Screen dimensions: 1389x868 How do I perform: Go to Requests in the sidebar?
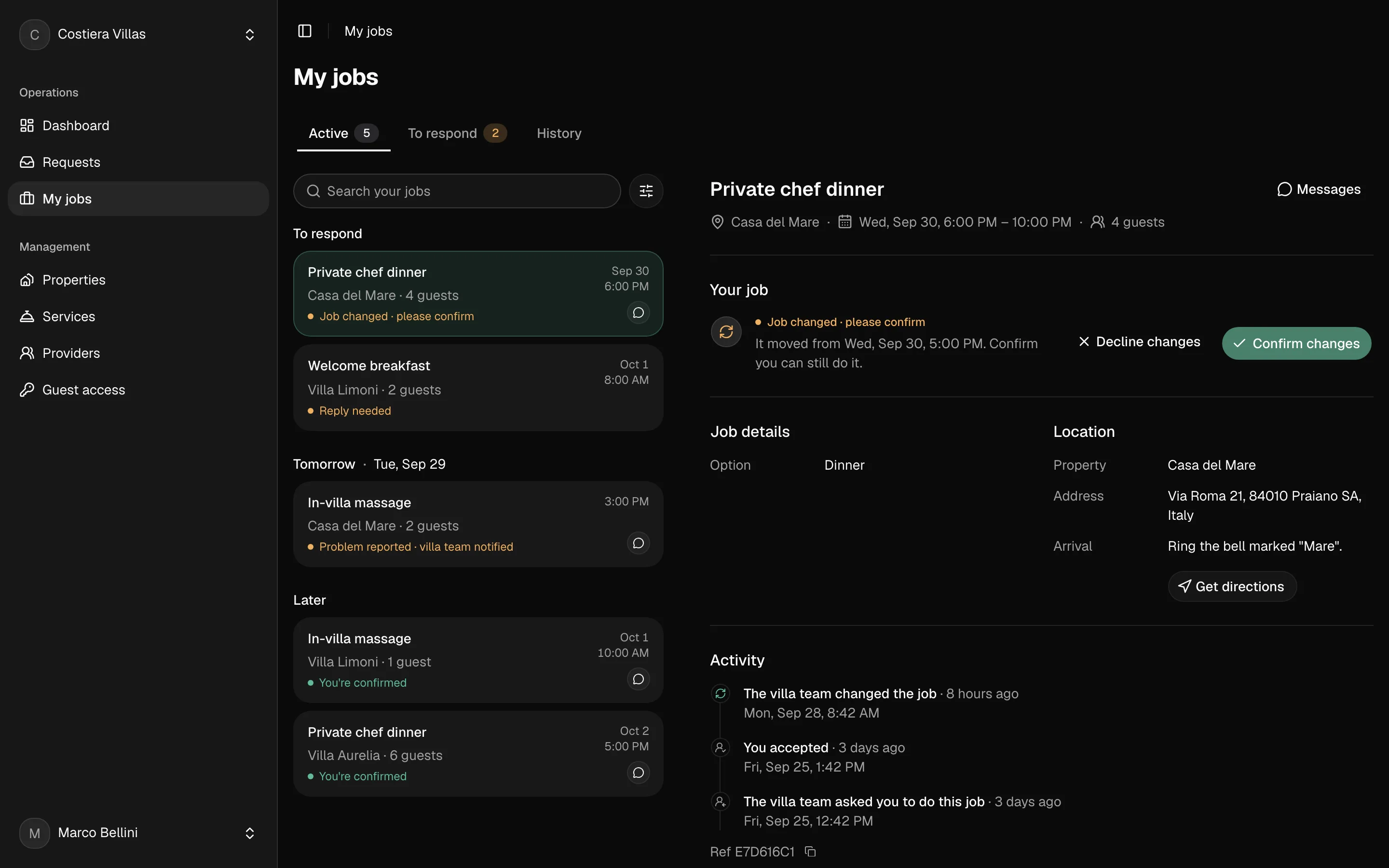click(x=138, y=163)
